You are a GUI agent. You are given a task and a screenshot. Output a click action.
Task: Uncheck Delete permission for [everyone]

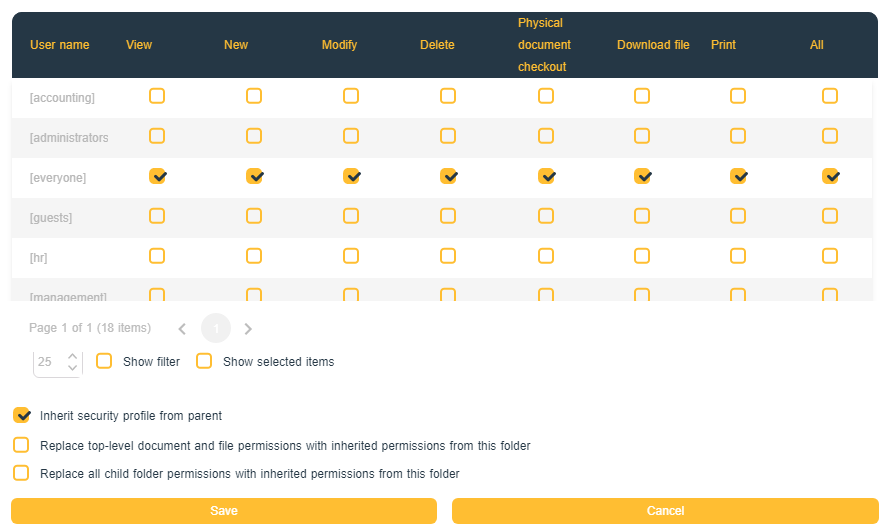(x=448, y=176)
